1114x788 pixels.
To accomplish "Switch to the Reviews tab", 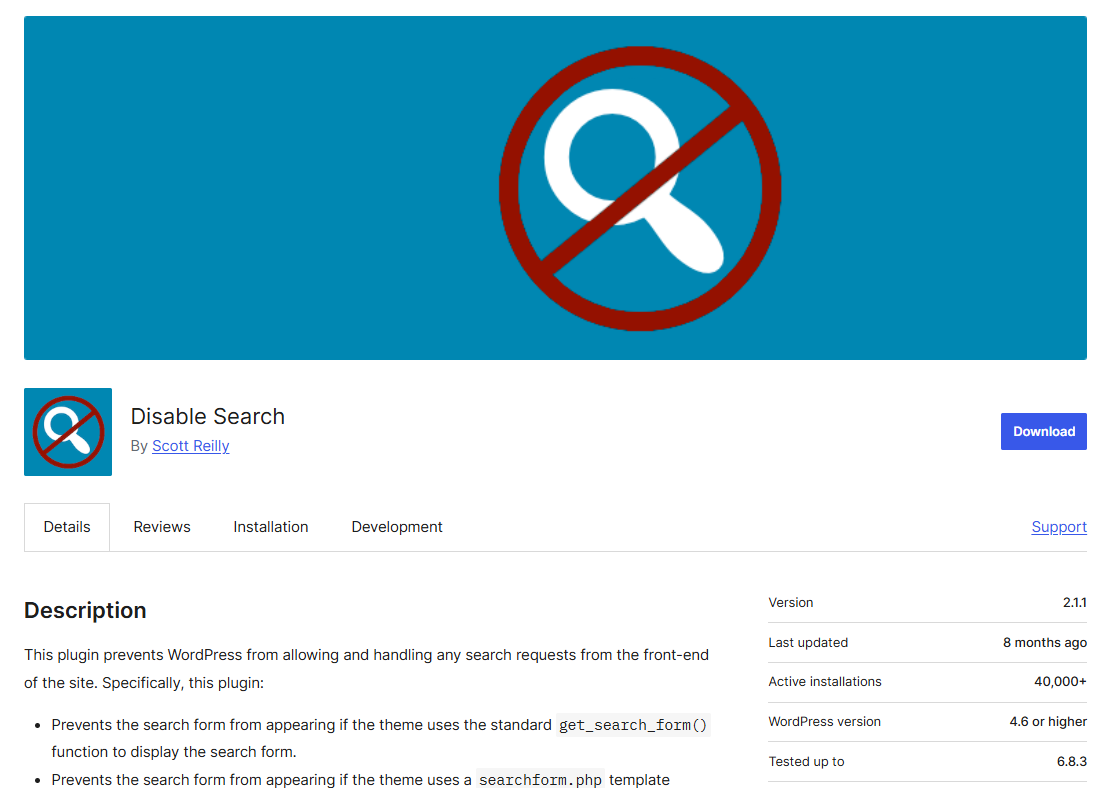I will point(162,527).
